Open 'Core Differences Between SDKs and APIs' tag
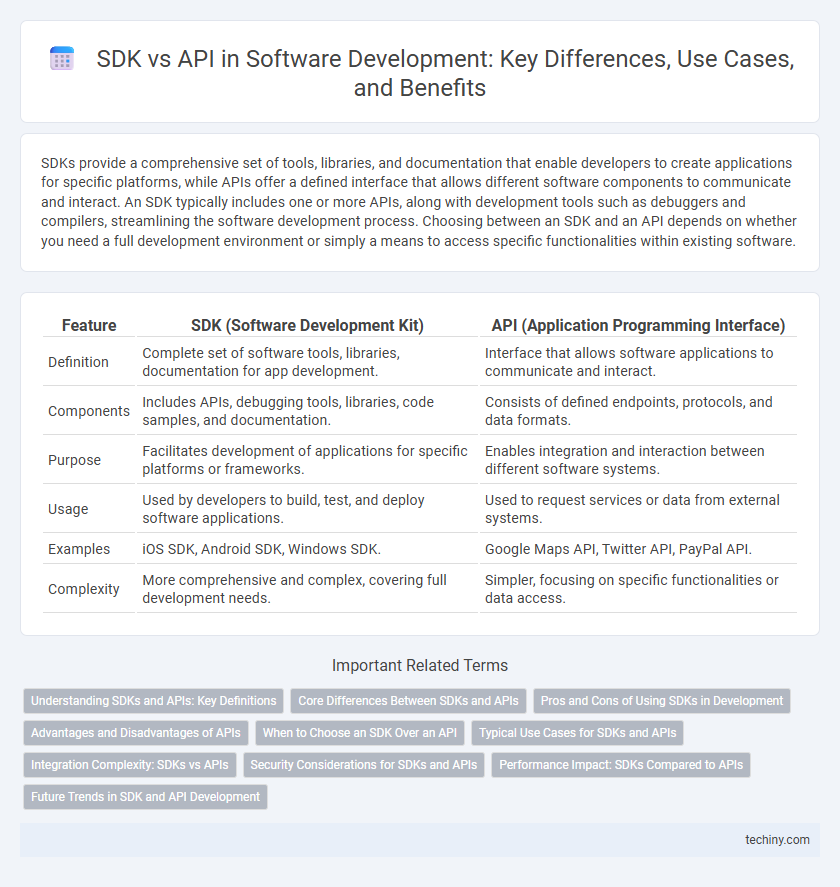 [408, 700]
